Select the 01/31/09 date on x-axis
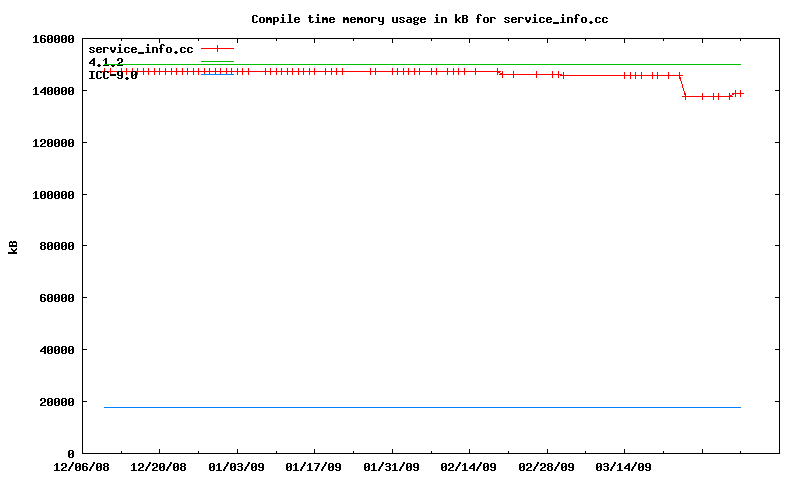Screen dimensions: 800x480 391,467
